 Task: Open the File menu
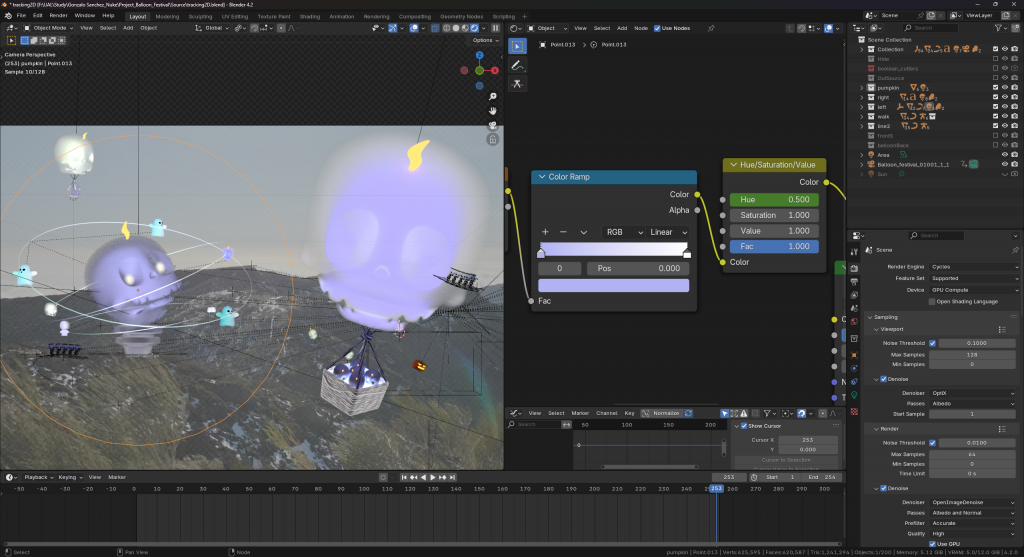click(21, 16)
